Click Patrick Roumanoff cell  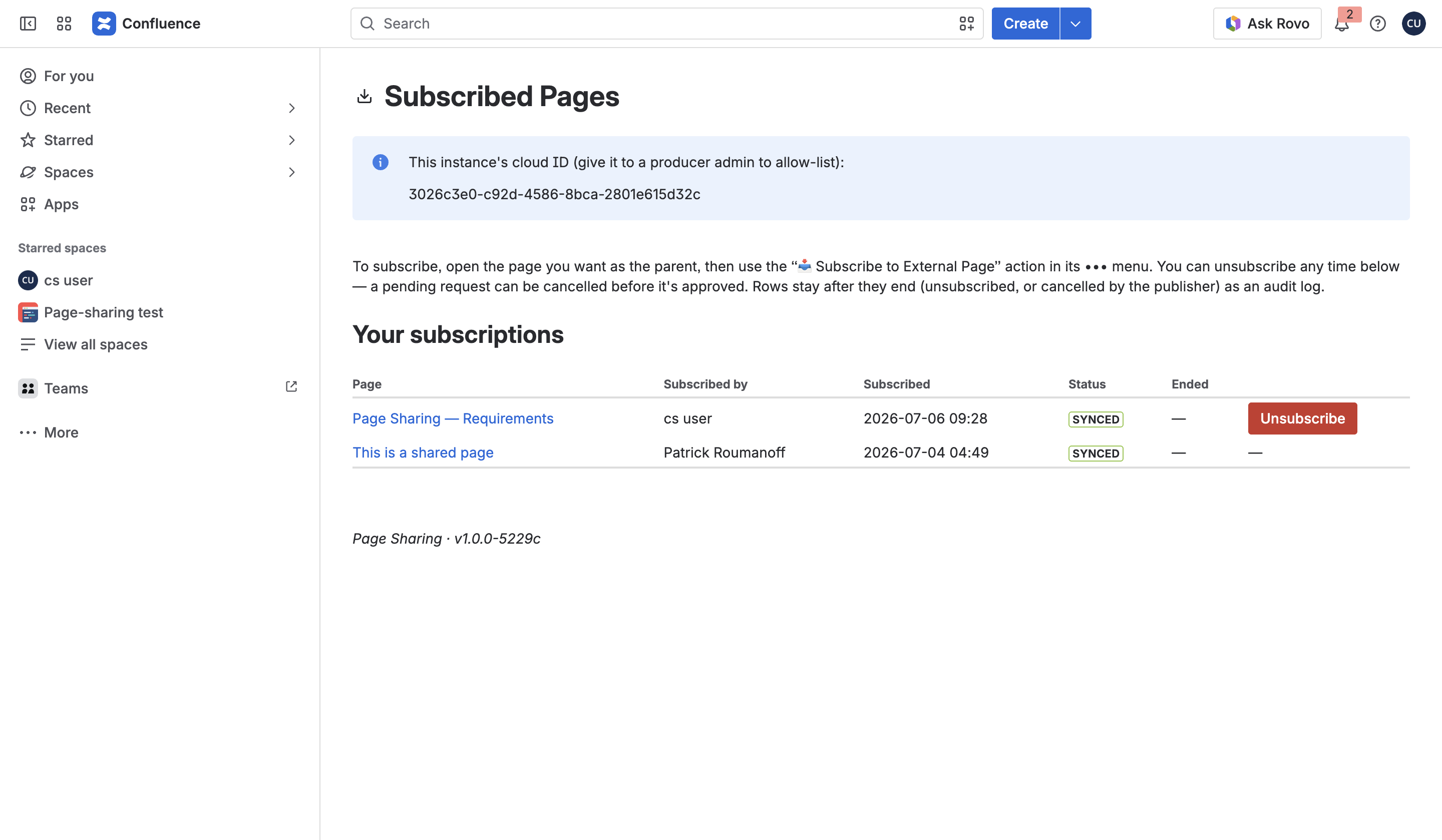pos(724,453)
